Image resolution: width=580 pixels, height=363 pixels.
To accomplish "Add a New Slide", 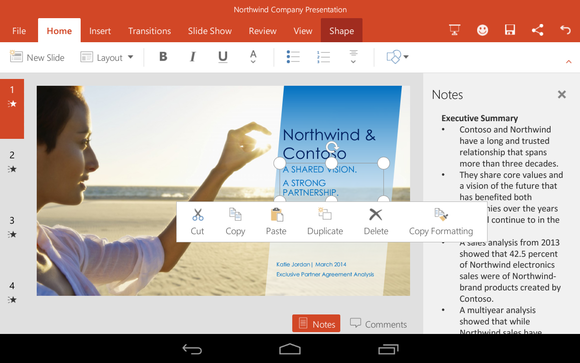I will [x=37, y=57].
